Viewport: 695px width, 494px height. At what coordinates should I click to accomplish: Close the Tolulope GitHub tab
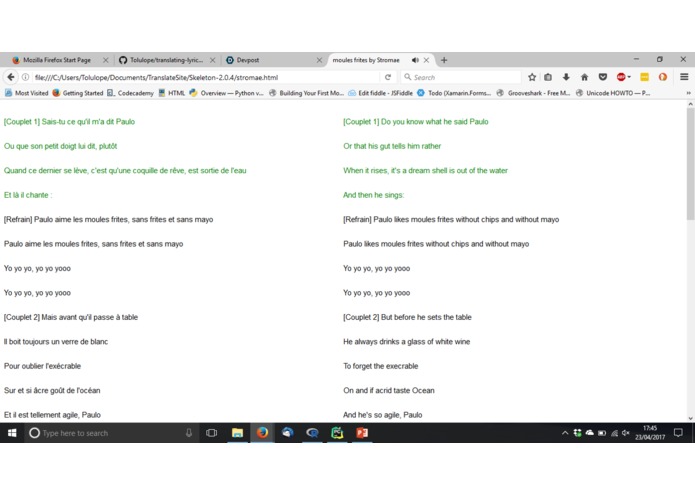point(213,60)
